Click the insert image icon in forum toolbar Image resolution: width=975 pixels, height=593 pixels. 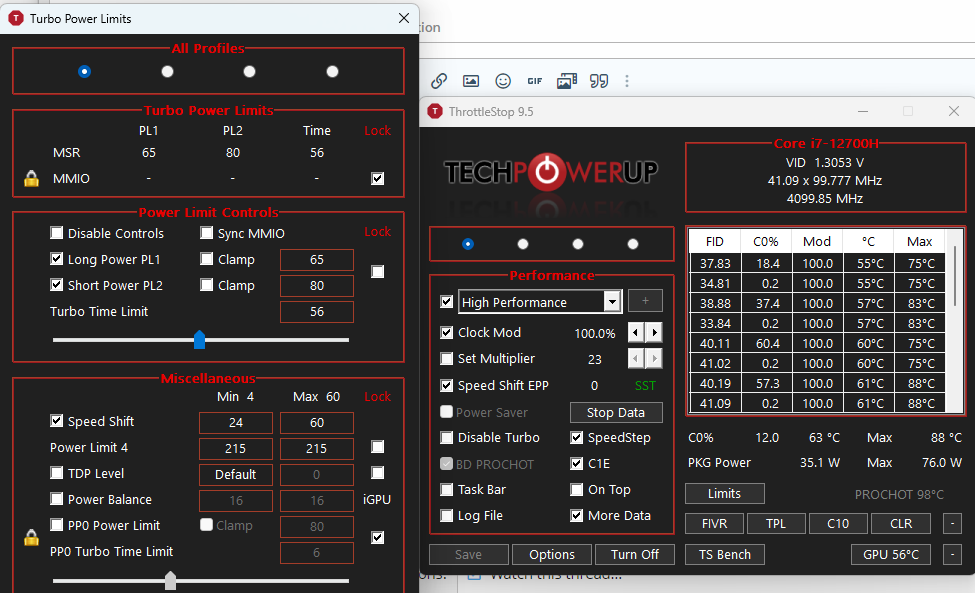click(x=471, y=81)
